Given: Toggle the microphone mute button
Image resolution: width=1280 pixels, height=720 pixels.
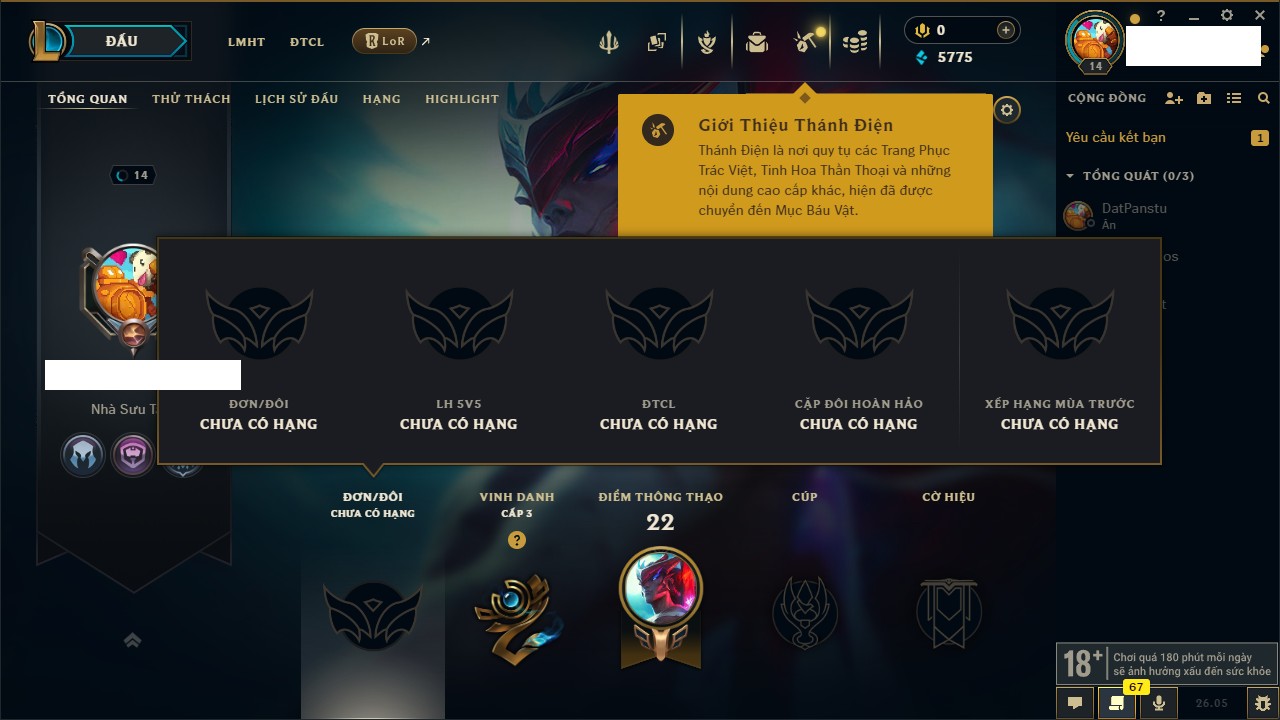Looking at the screenshot, I should (1158, 703).
